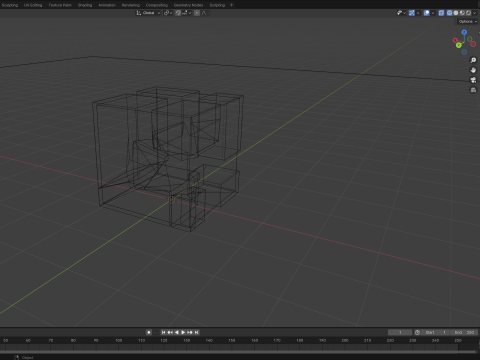Click the timeline horizontal scrollbar

[238, 352]
